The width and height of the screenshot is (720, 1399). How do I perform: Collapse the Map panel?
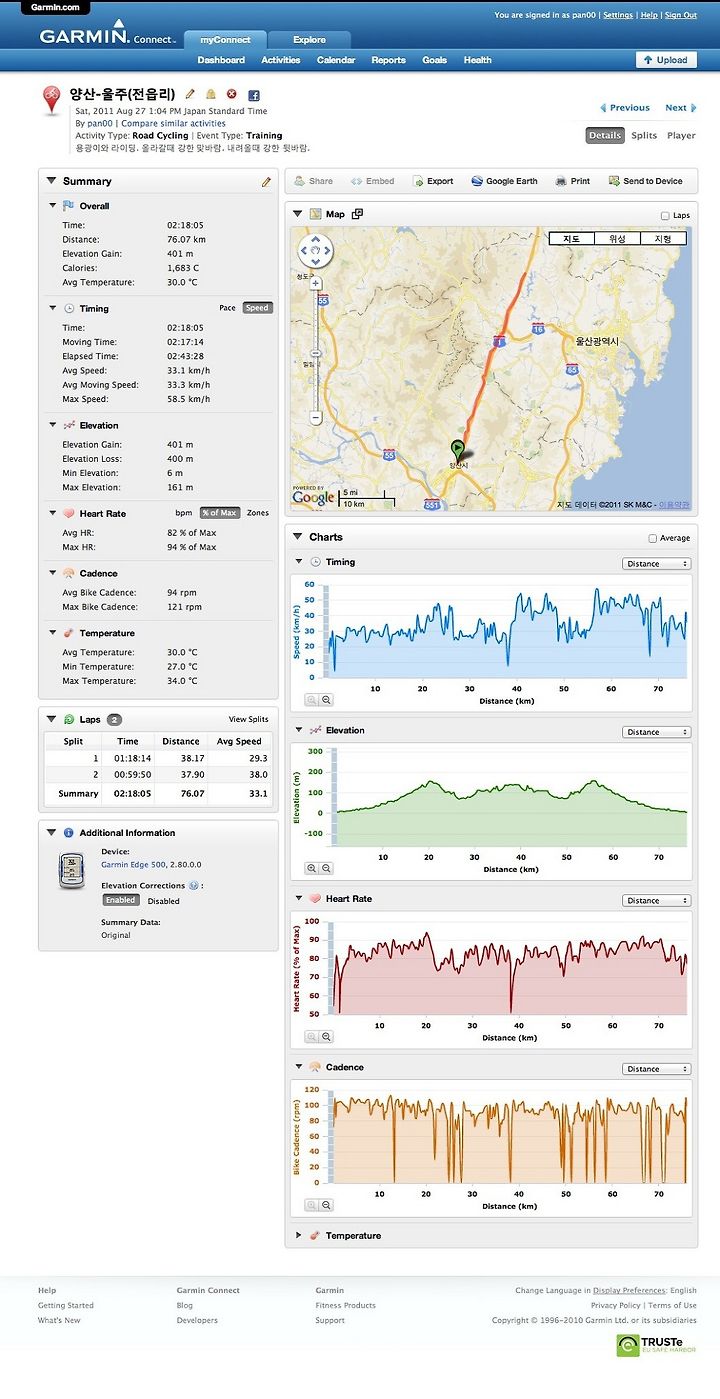pos(298,214)
